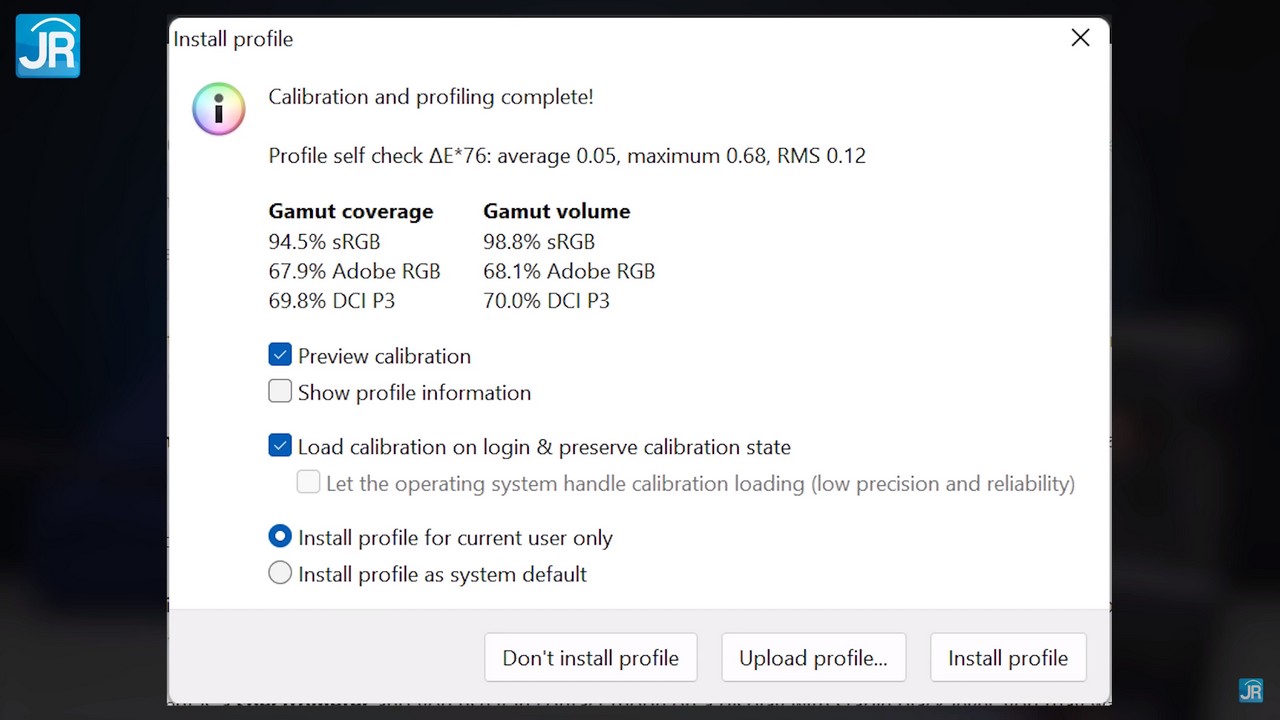Click the 70.0% DCI P3 volume value
Viewport: 1280px width, 720px height.
coord(546,301)
